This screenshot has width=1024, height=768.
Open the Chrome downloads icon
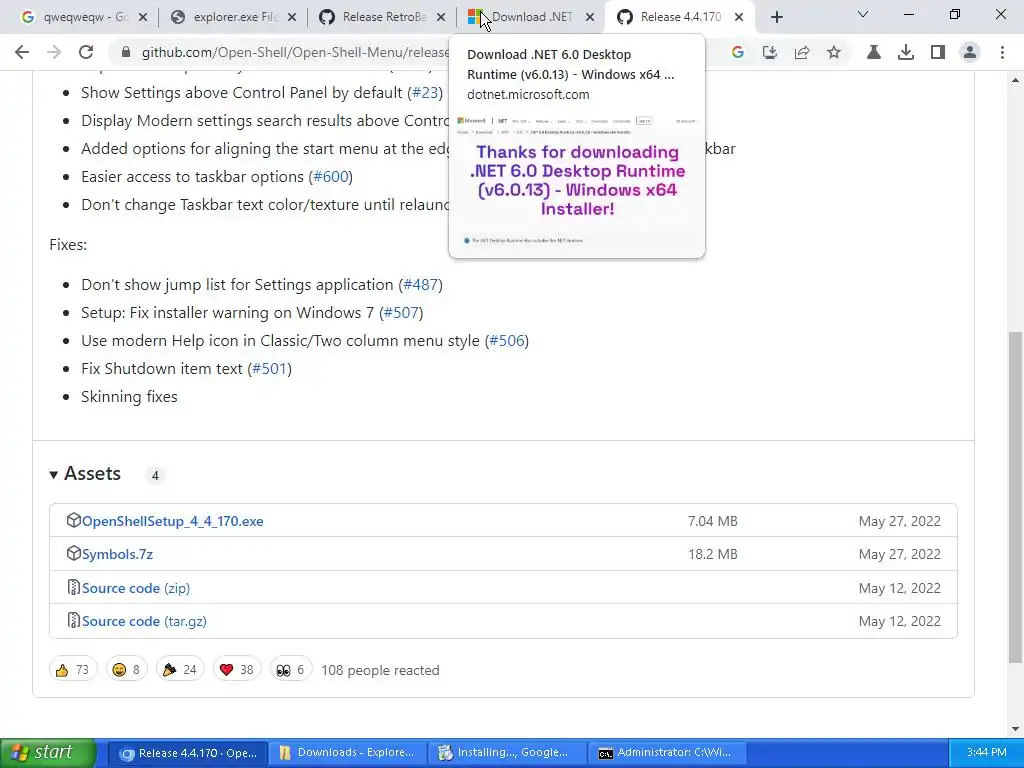(x=905, y=52)
